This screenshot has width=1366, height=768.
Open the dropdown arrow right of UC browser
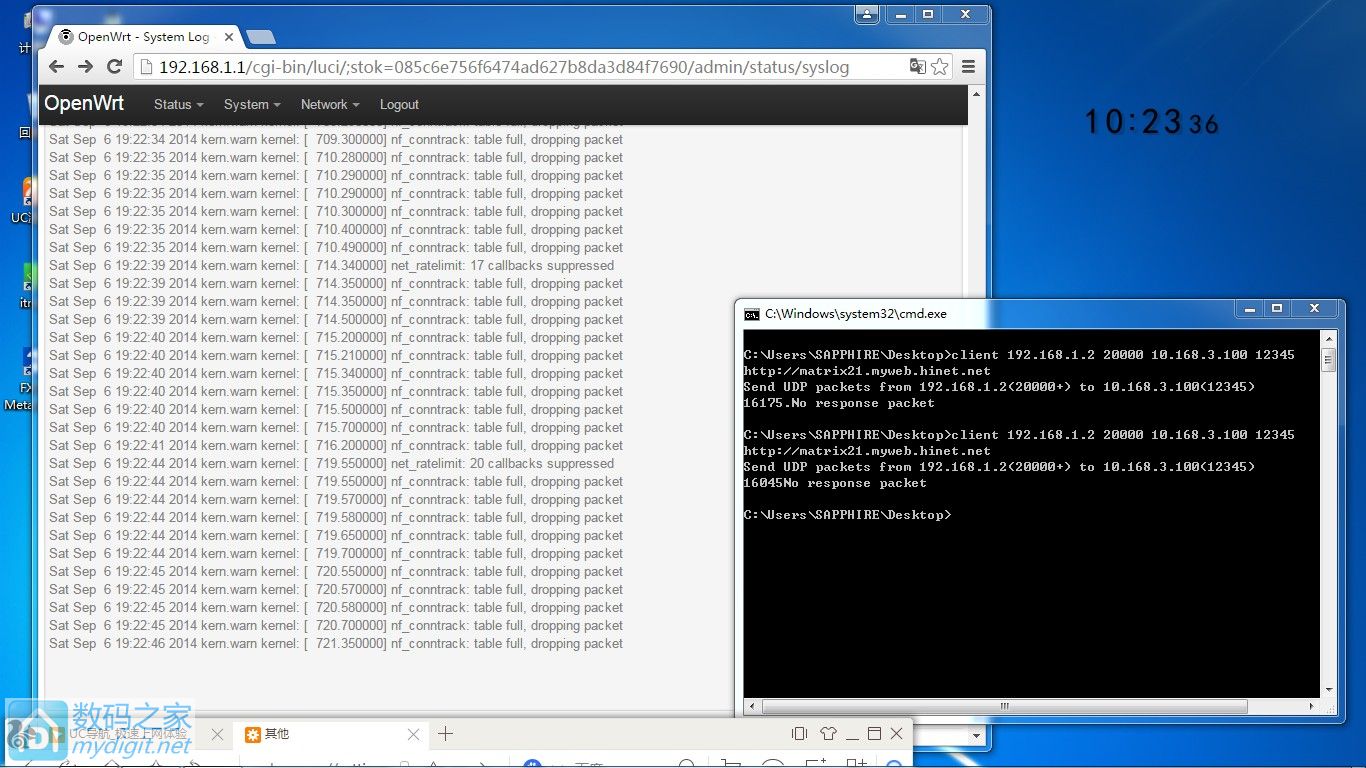(977, 735)
